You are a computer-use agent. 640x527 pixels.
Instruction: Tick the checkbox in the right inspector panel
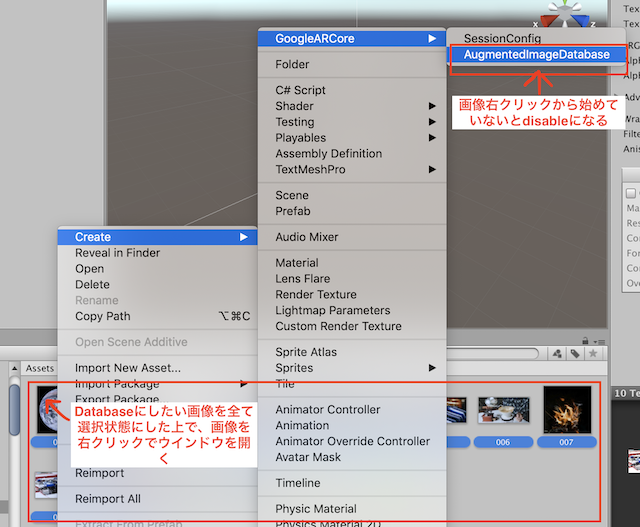tap(631, 193)
